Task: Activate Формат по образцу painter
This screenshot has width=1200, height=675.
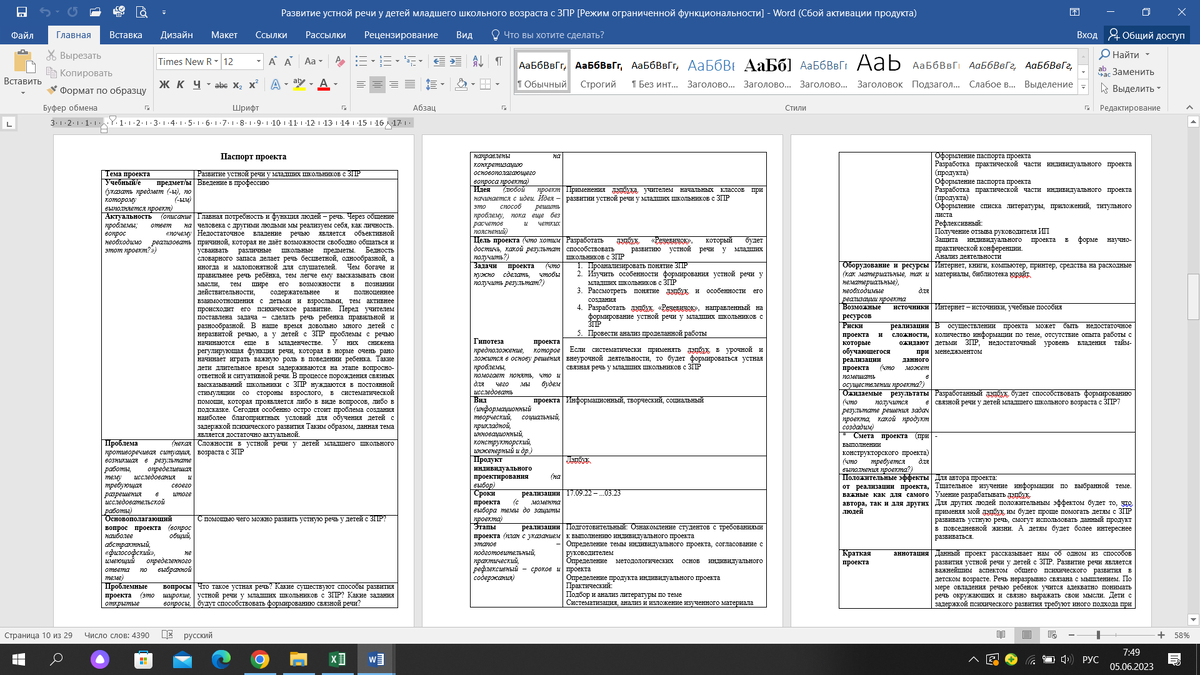Action: [x=96, y=90]
